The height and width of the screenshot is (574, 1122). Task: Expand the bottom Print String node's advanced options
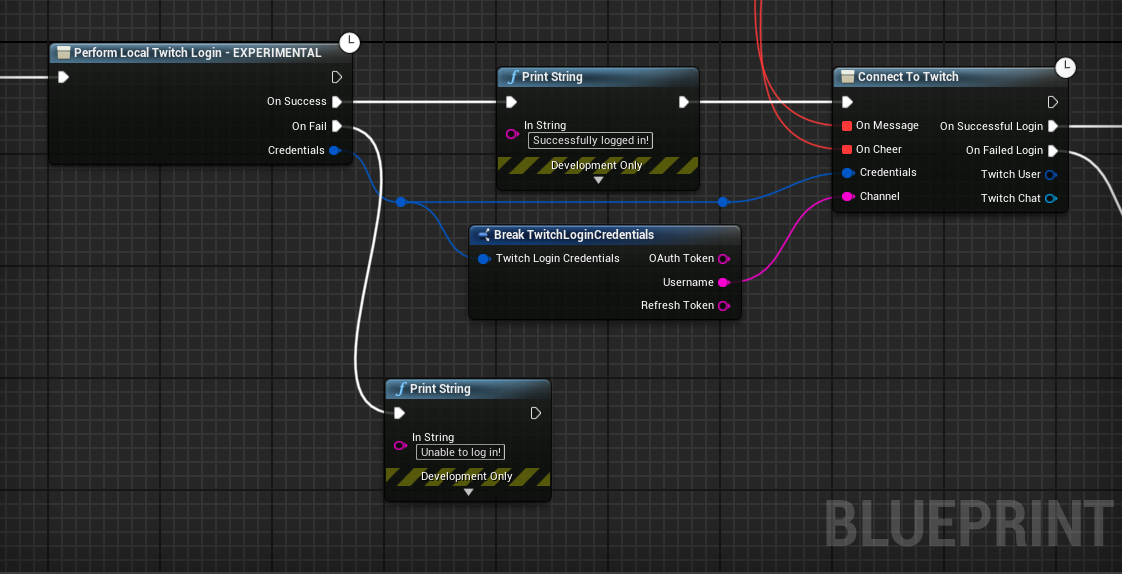[468, 492]
